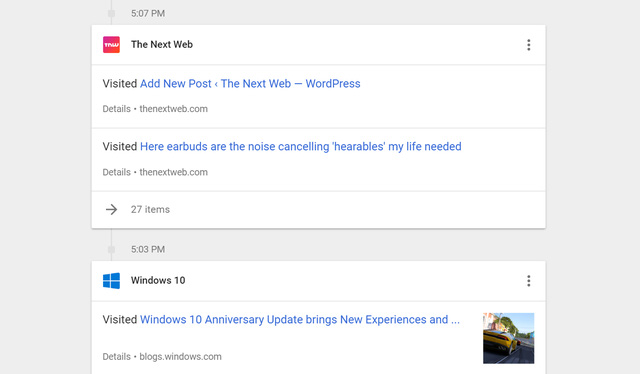Image resolution: width=640 pixels, height=374 pixels.
Task: Open the Here earbuds noise cancelling article link
Action: pyautogui.click(x=300, y=146)
